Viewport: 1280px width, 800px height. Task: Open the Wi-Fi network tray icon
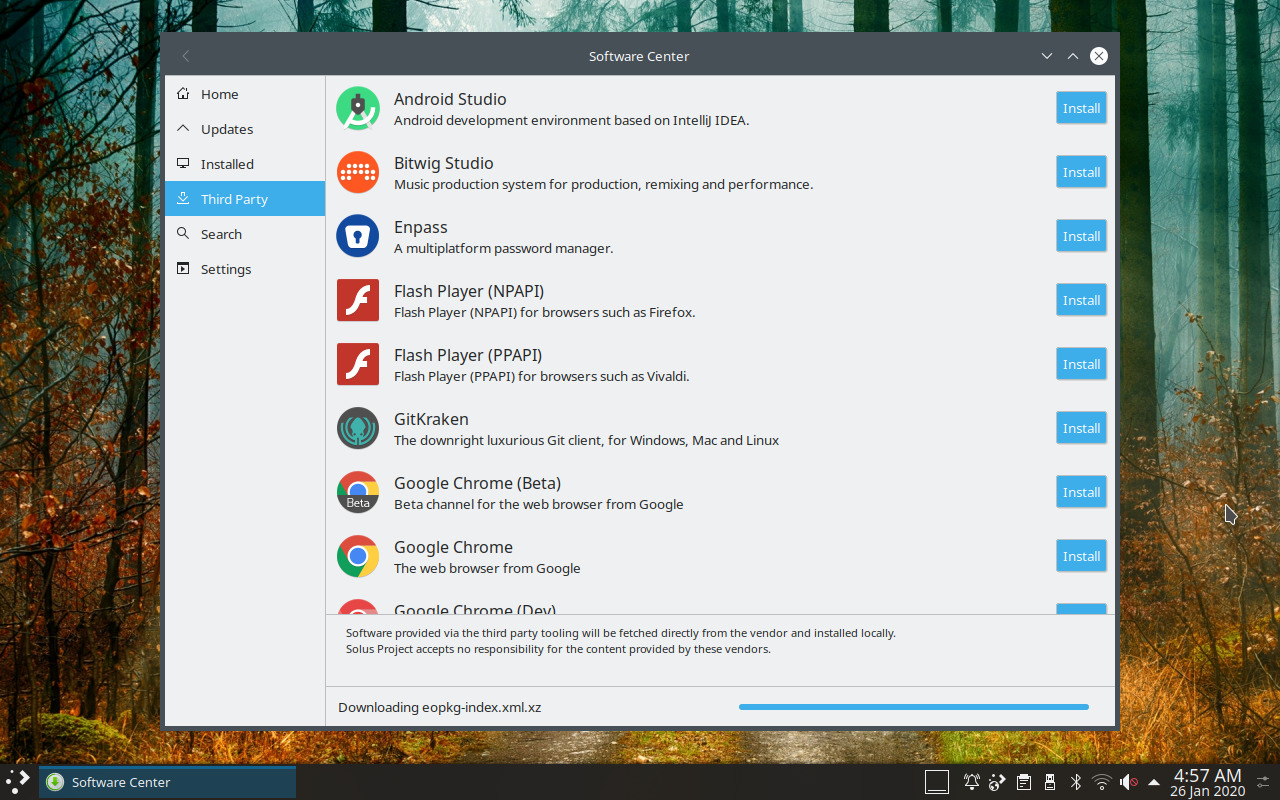(1102, 782)
